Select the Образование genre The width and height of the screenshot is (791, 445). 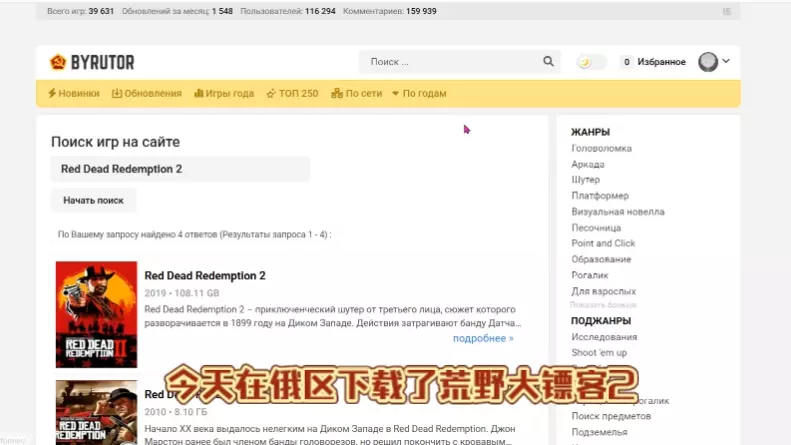coord(601,259)
